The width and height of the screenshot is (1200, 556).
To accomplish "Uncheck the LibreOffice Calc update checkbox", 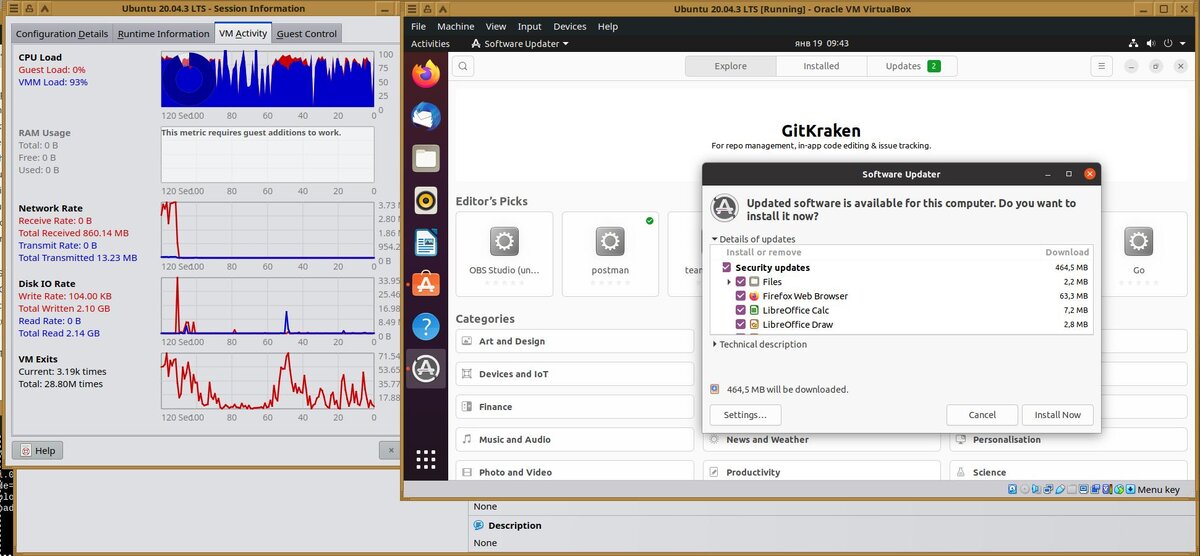I will (741, 310).
